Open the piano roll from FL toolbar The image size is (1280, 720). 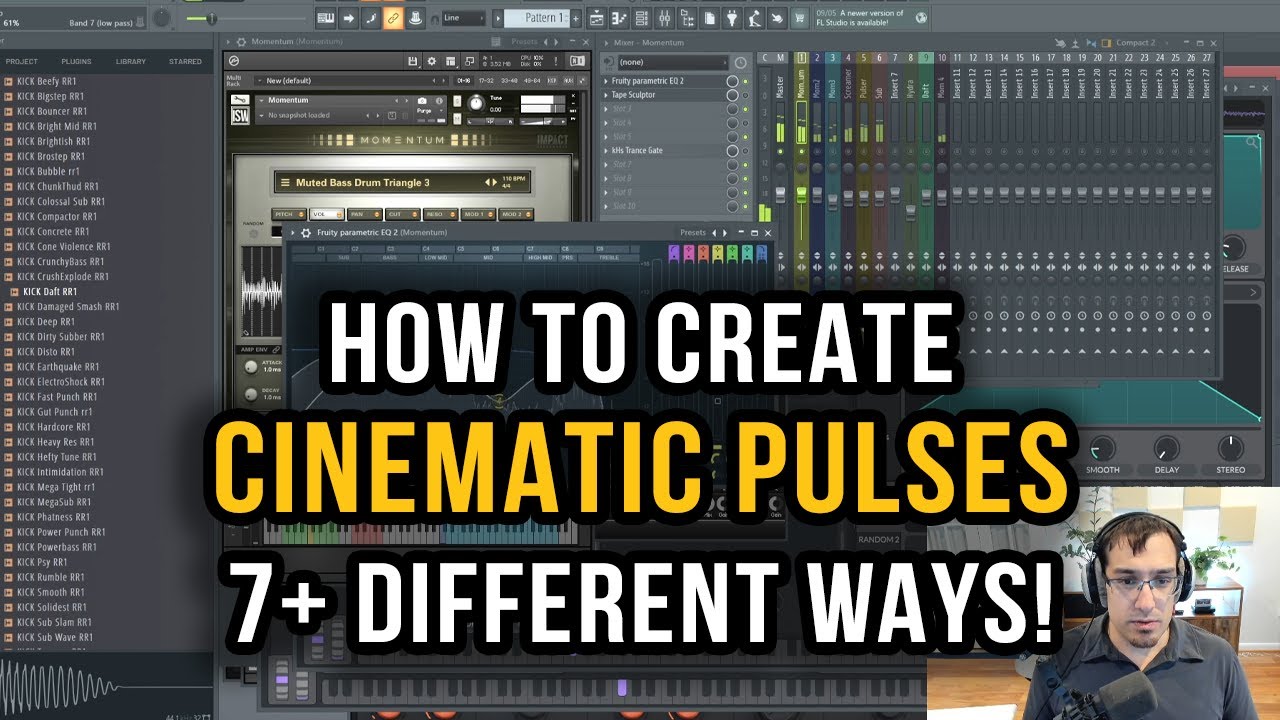click(x=619, y=18)
